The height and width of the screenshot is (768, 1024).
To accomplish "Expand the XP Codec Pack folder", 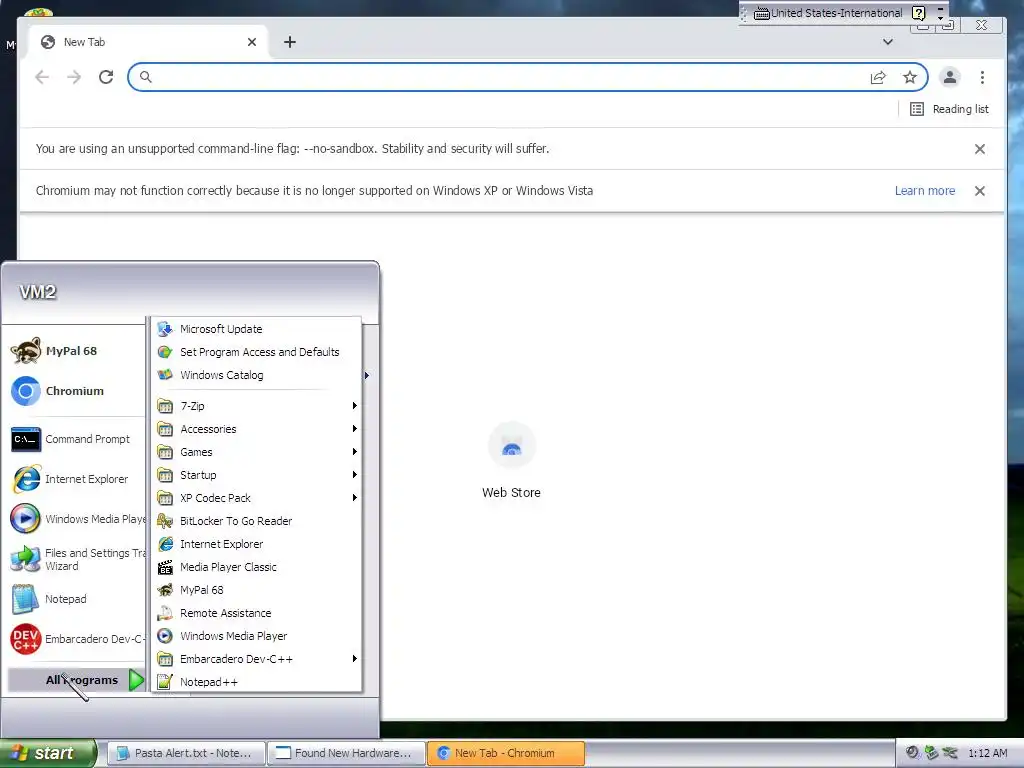I will pos(257,498).
